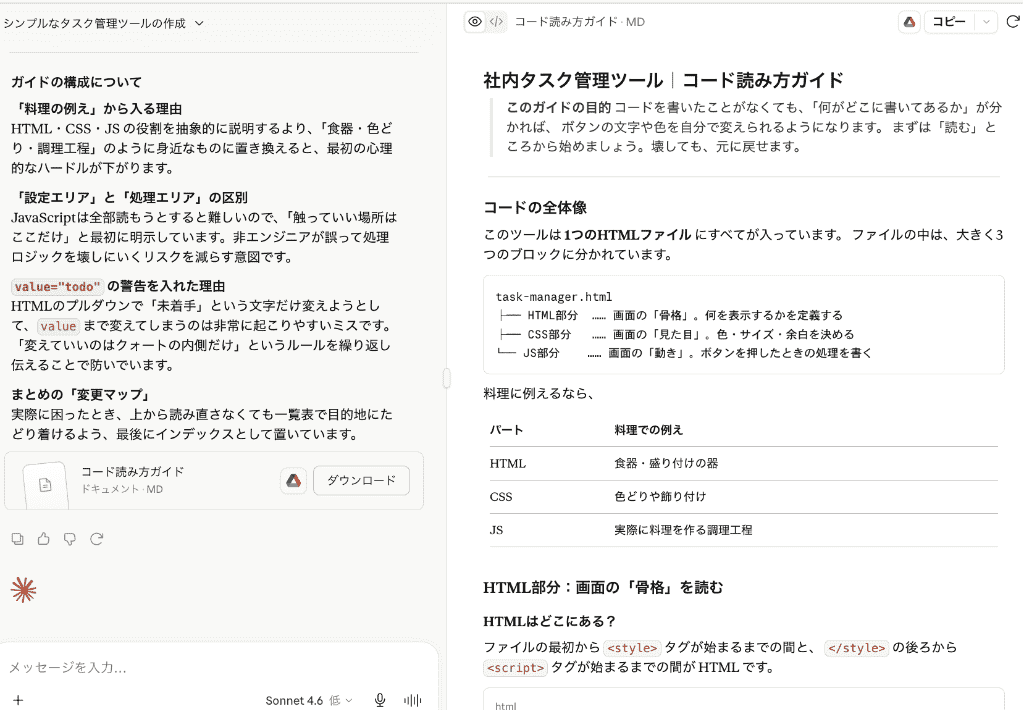Click the ダウンロード button
This screenshot has height=710, width=1023.
coord(361,480)
